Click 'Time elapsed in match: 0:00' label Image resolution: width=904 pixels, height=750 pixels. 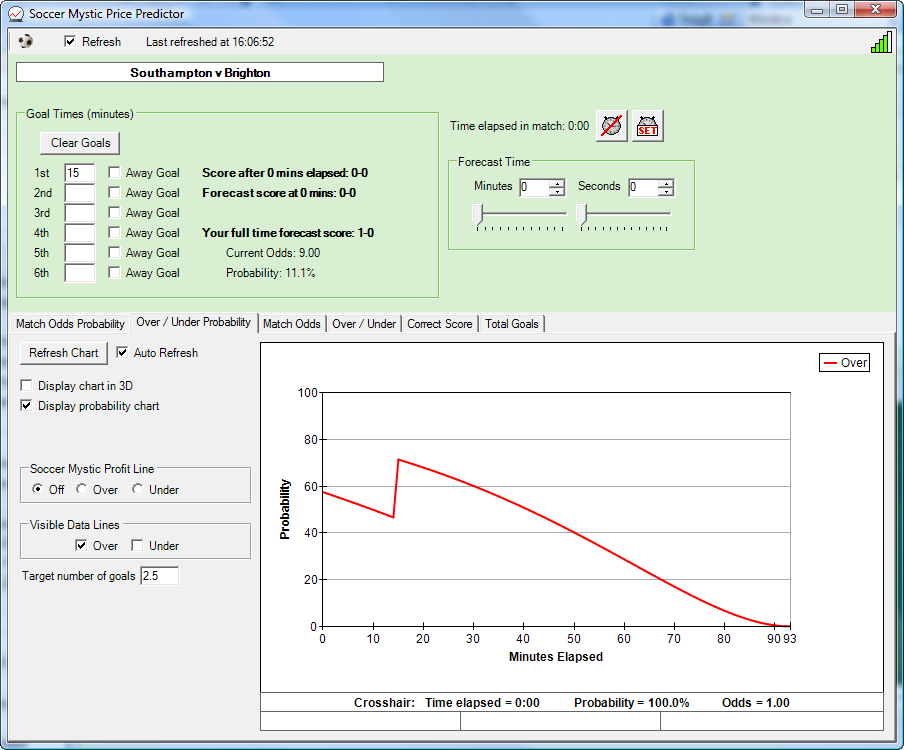[x=519, y=126]
